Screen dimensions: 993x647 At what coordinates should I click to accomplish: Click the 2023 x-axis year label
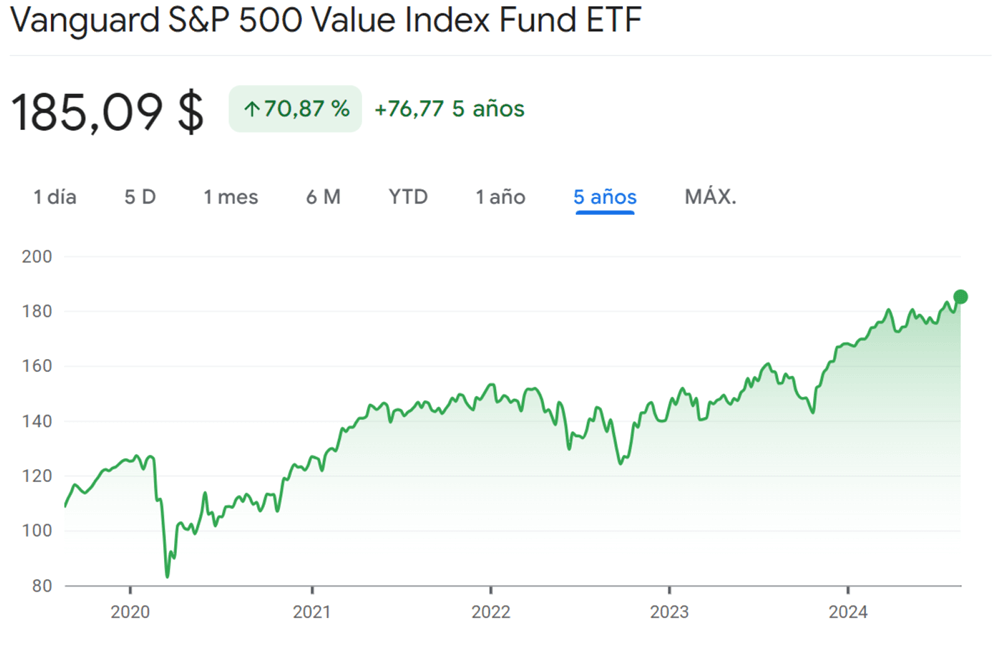(669, 612)
